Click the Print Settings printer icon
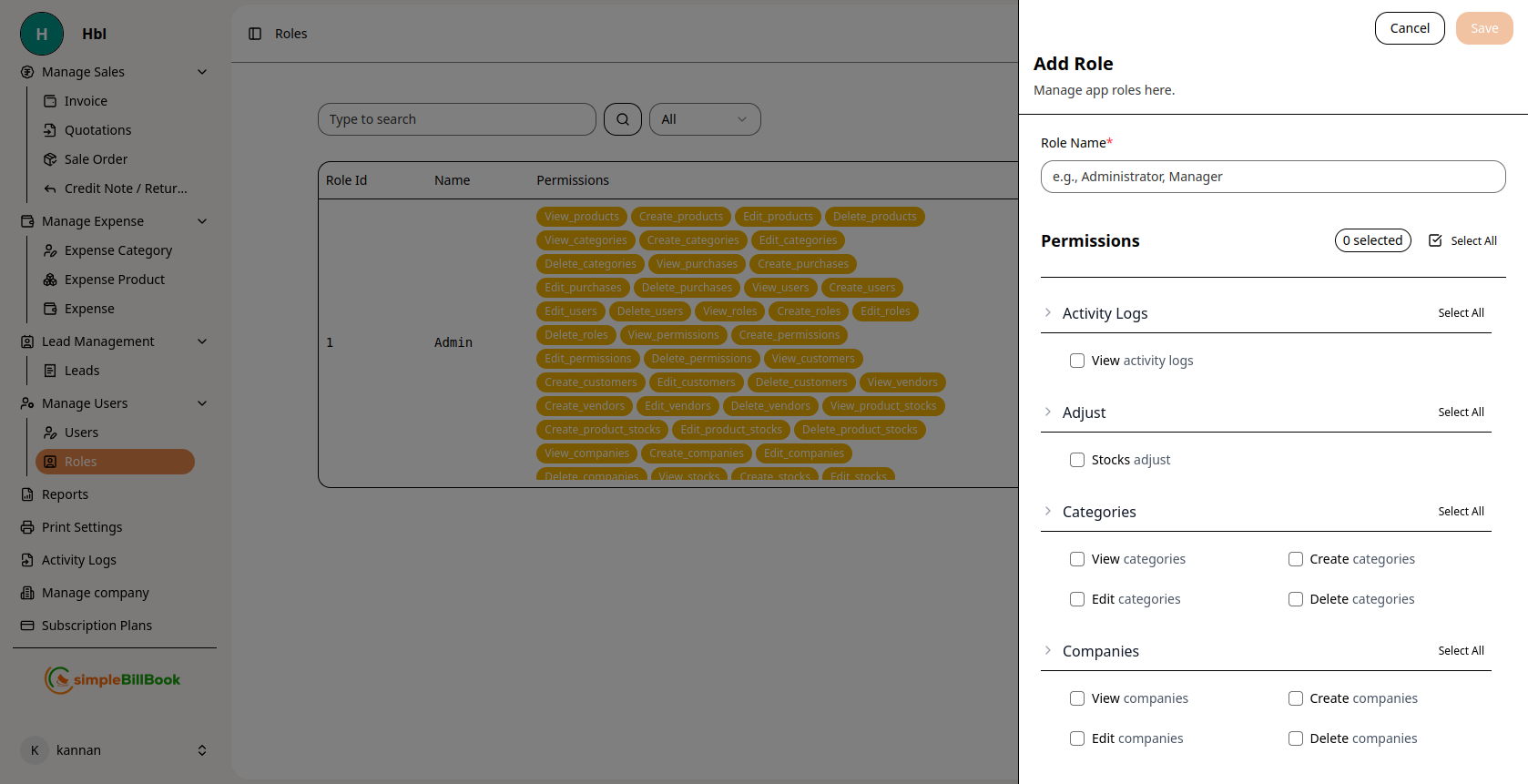Viewport: 1528px width, 784px height. pyautogui.click(x=27, y=527)
